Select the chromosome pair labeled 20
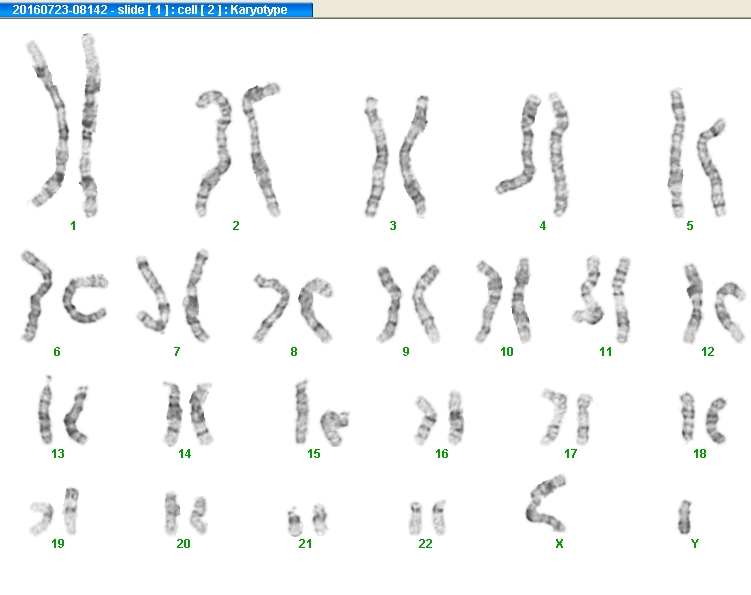This screenshot has height=595, width=751. tap(185, 513)
